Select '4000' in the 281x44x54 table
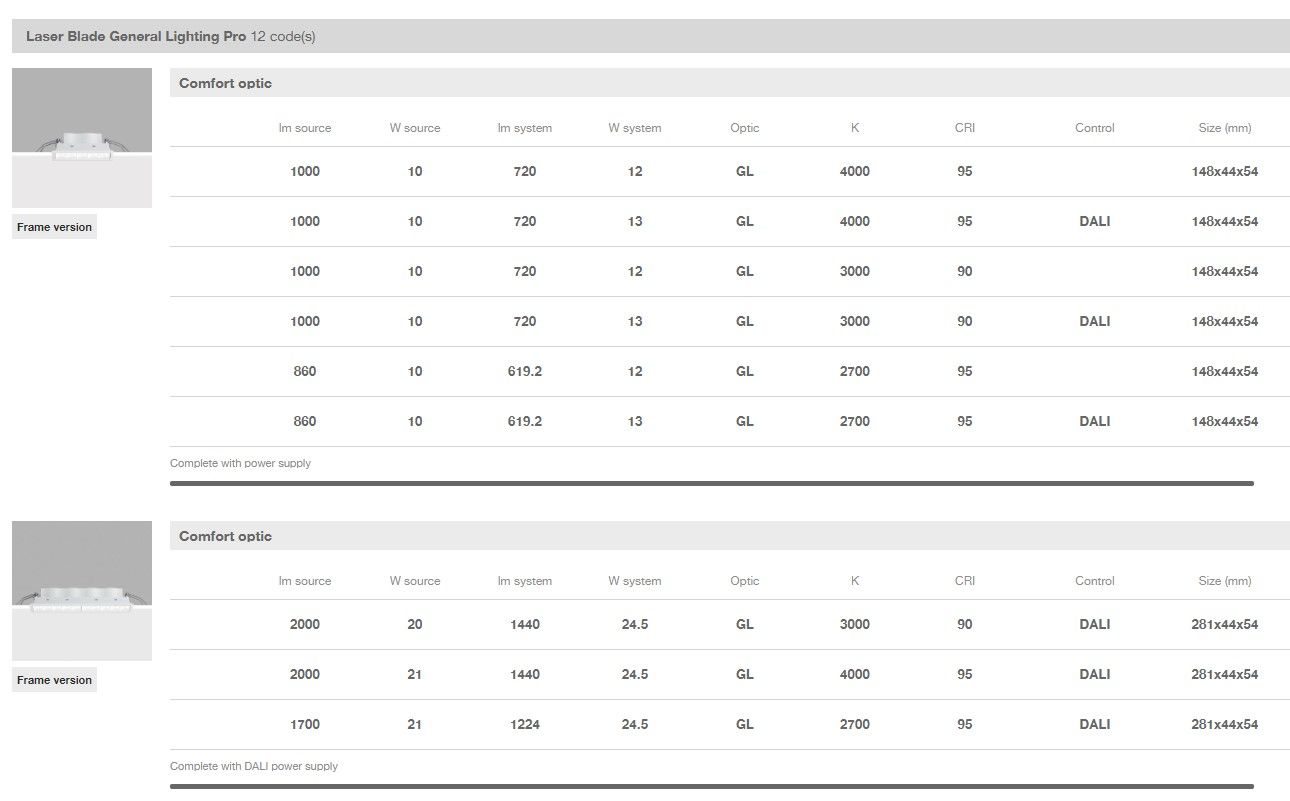1290x801 pixels. coord(855,674)
